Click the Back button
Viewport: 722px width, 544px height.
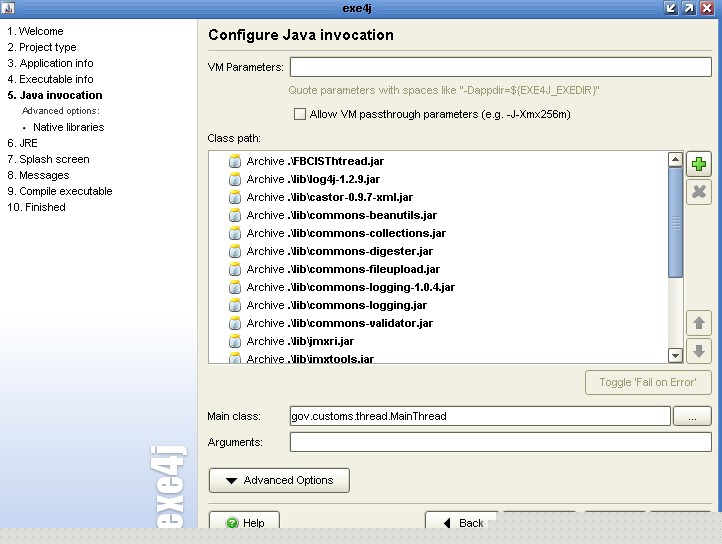click(461, 520)
